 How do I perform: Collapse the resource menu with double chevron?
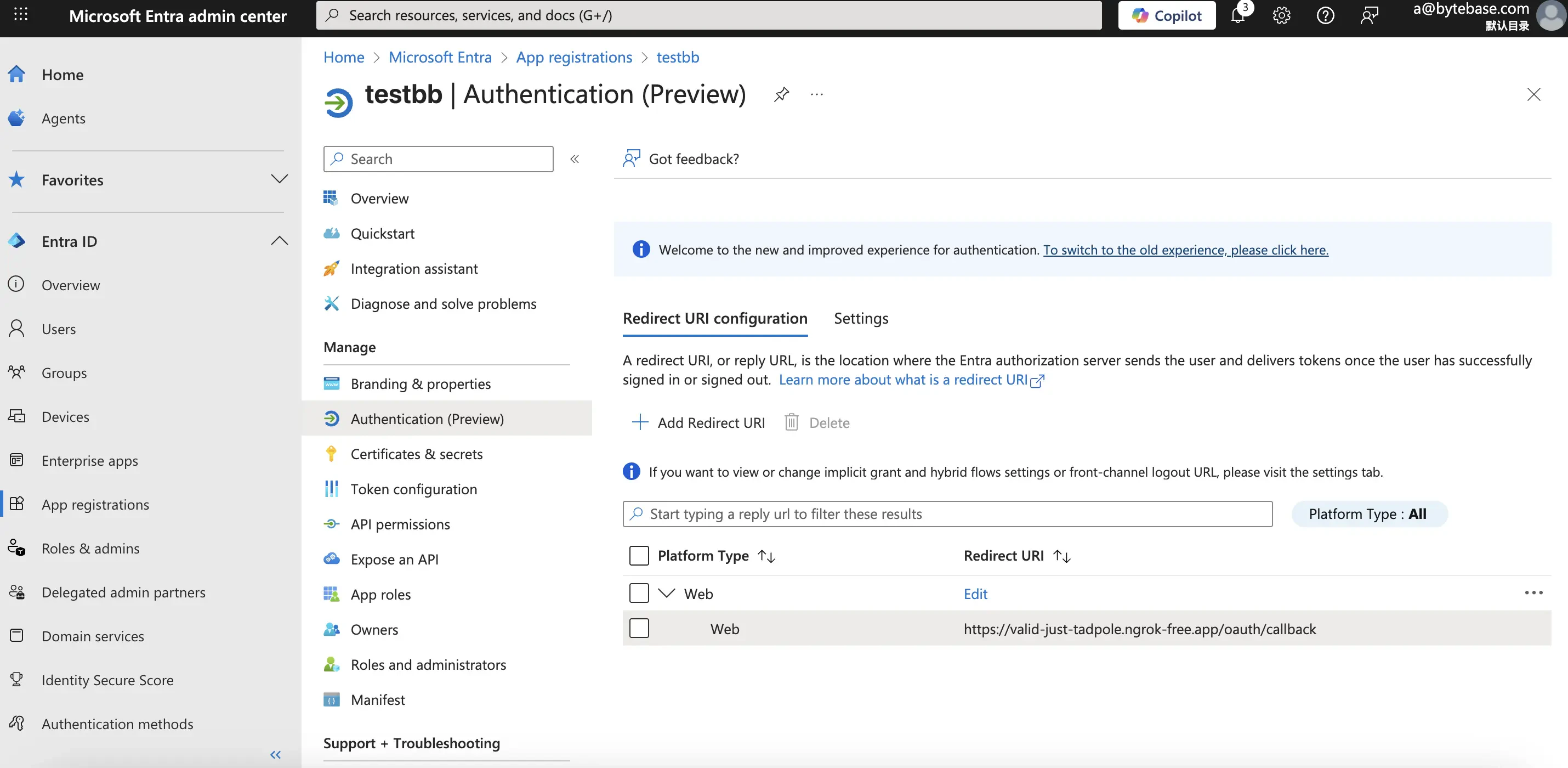click(574, 159)
